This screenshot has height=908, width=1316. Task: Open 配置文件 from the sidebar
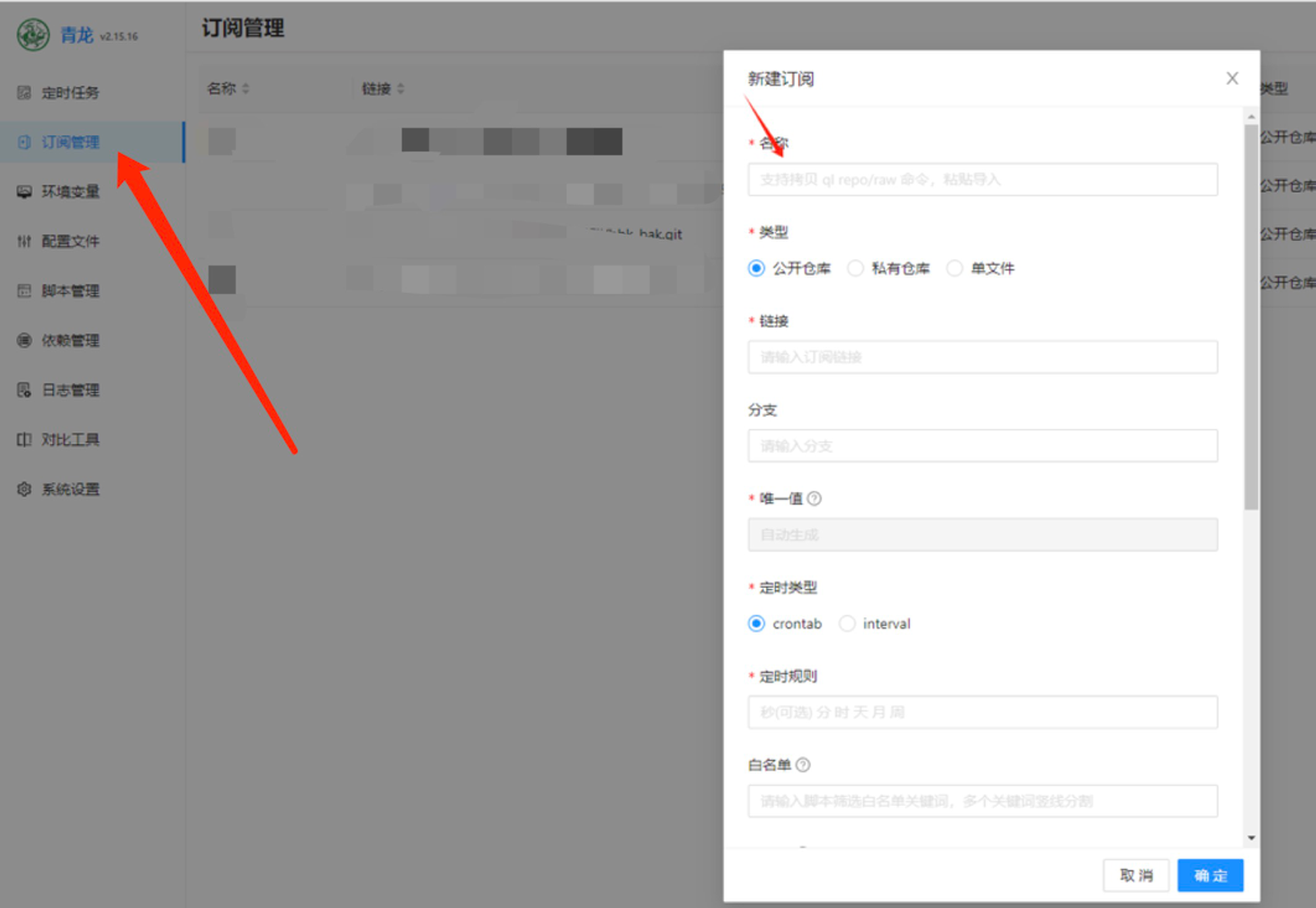click(70, 241)
